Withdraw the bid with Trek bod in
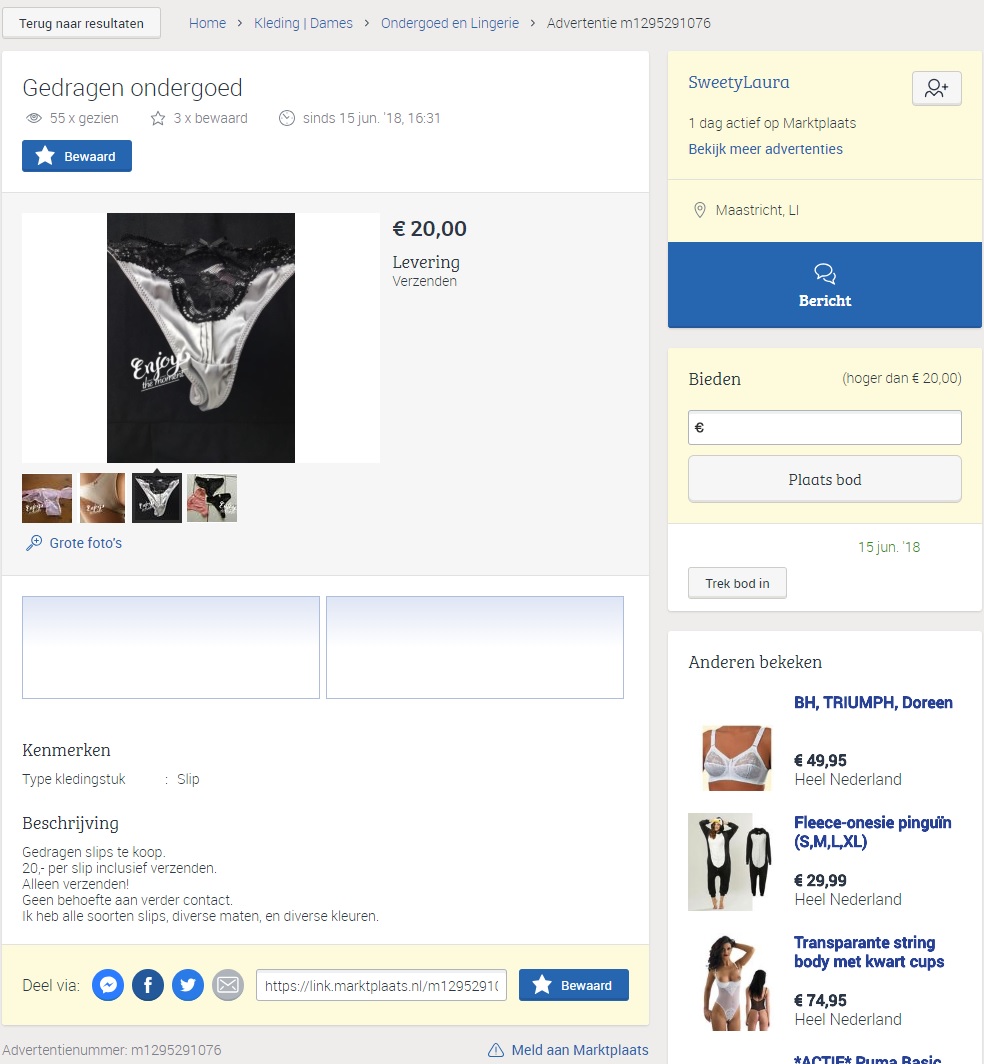This screenshot has height=1064, width=984. click(x=737, y=583)
